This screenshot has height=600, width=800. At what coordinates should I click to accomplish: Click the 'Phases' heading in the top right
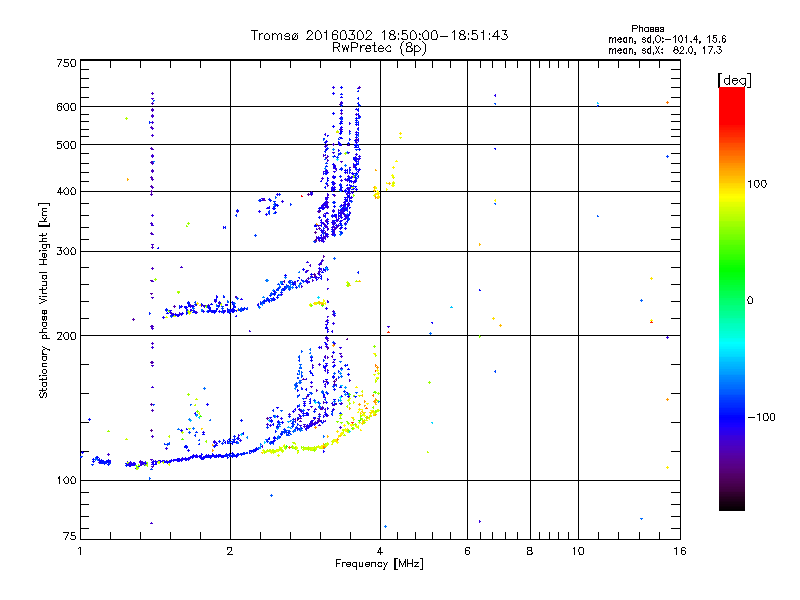(647, 29)
